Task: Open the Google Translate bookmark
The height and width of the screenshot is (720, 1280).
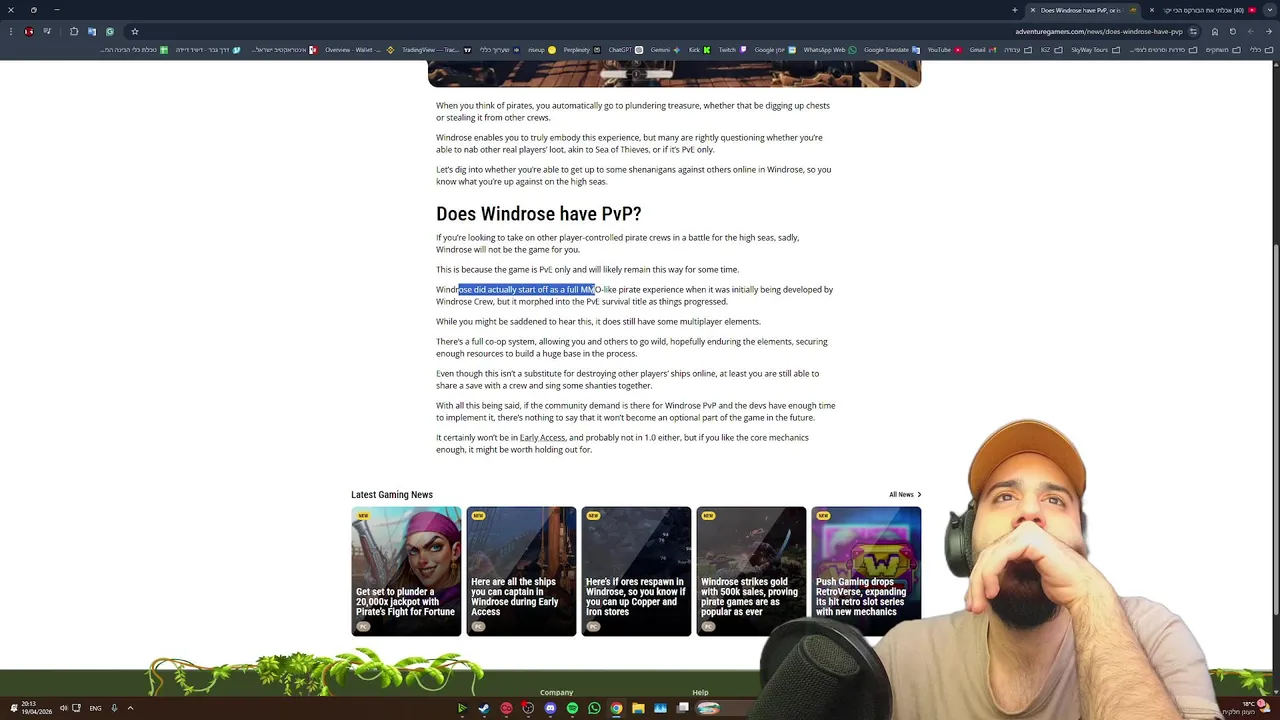Action: pos(892,50)
